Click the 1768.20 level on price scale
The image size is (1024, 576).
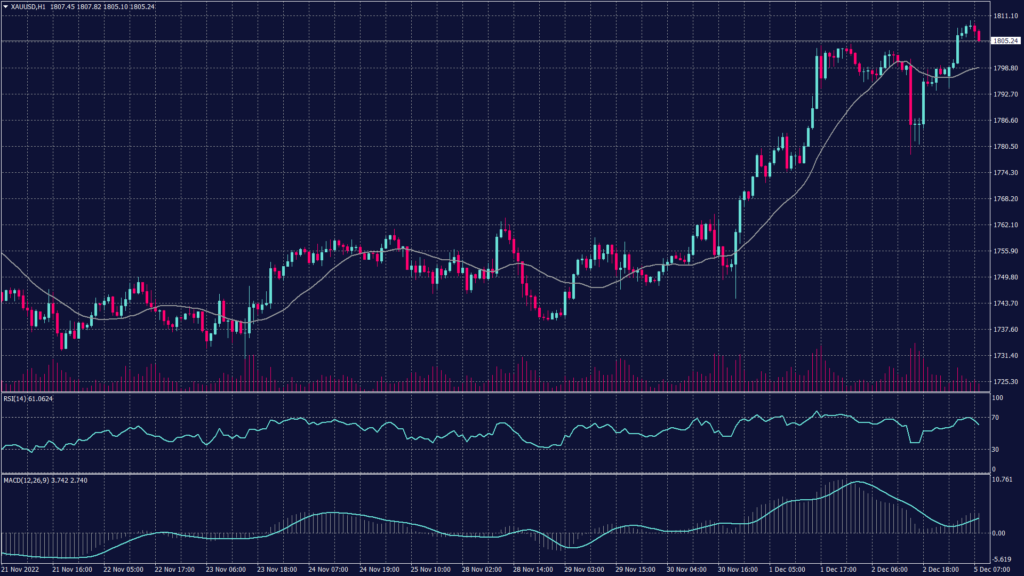point(1003,199)
